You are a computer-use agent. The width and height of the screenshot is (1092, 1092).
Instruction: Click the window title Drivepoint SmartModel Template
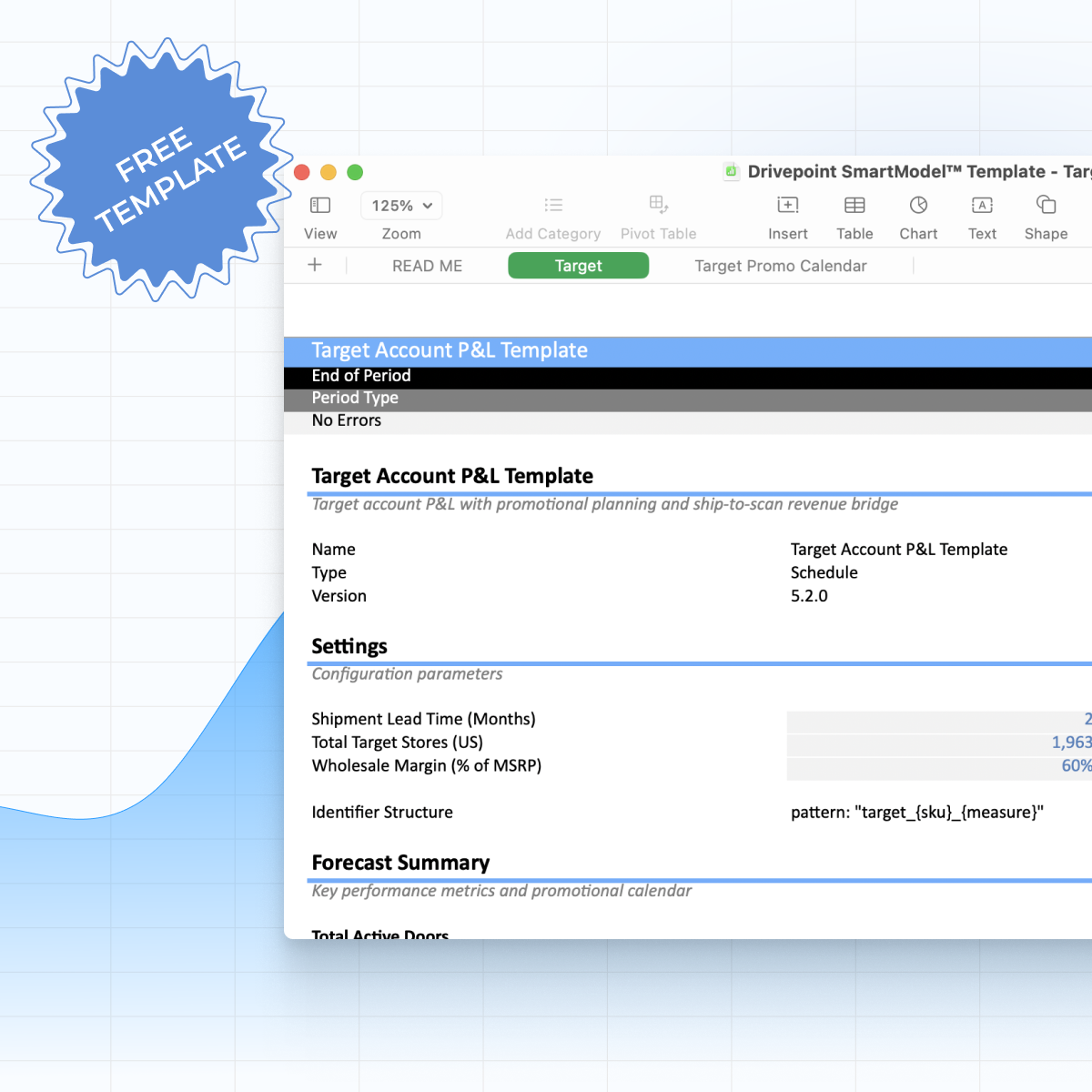919,171
